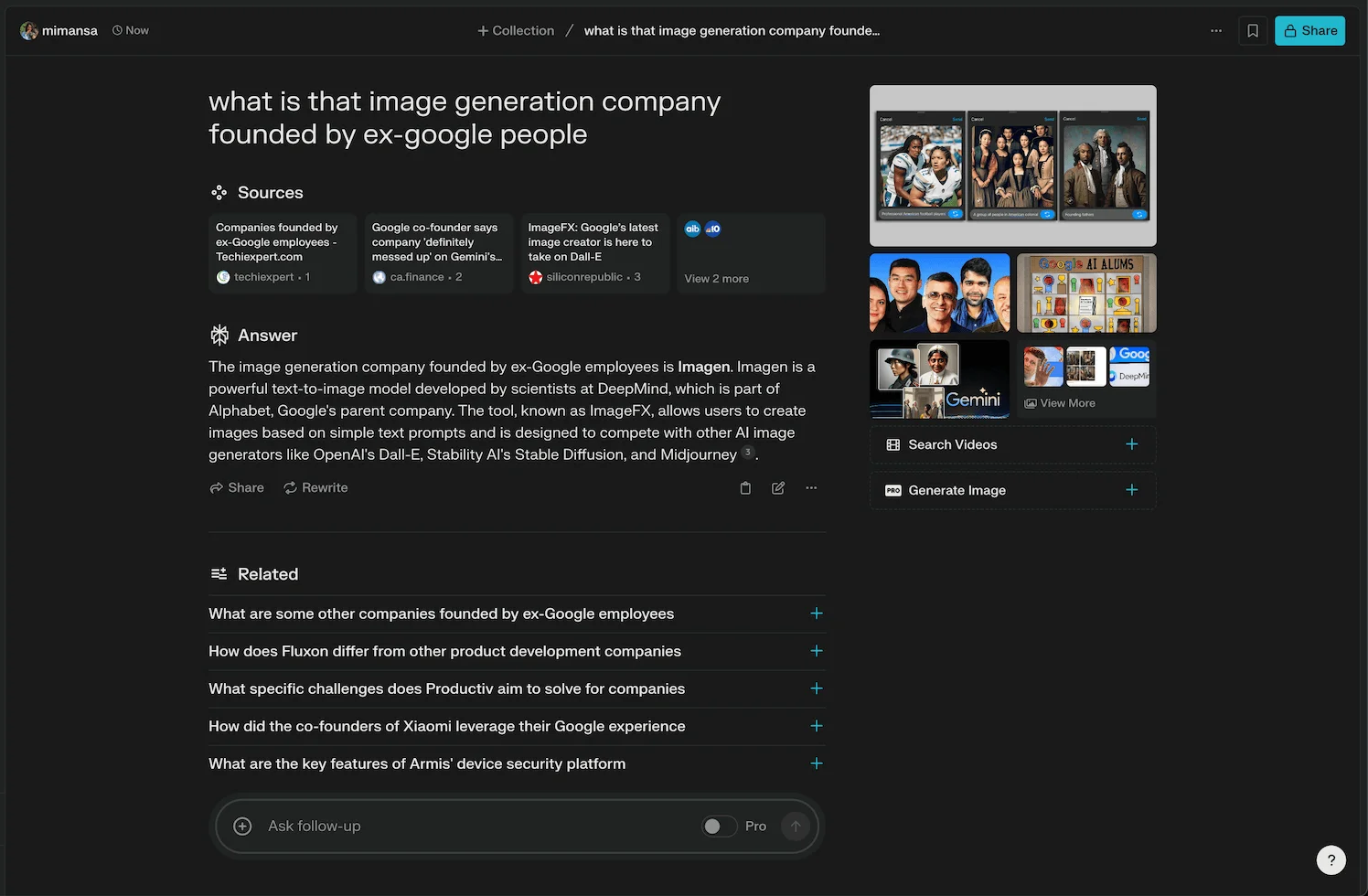
Task: Expand 'What are the key features of Armis' device security platform'
Action: pyautogui.click(x=817, y=763)
